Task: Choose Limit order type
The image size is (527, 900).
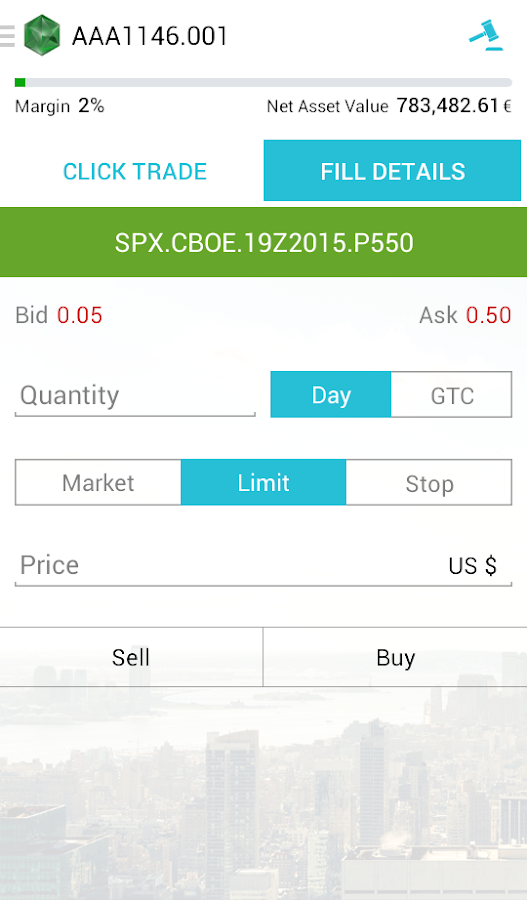Action: pos(264,483)
